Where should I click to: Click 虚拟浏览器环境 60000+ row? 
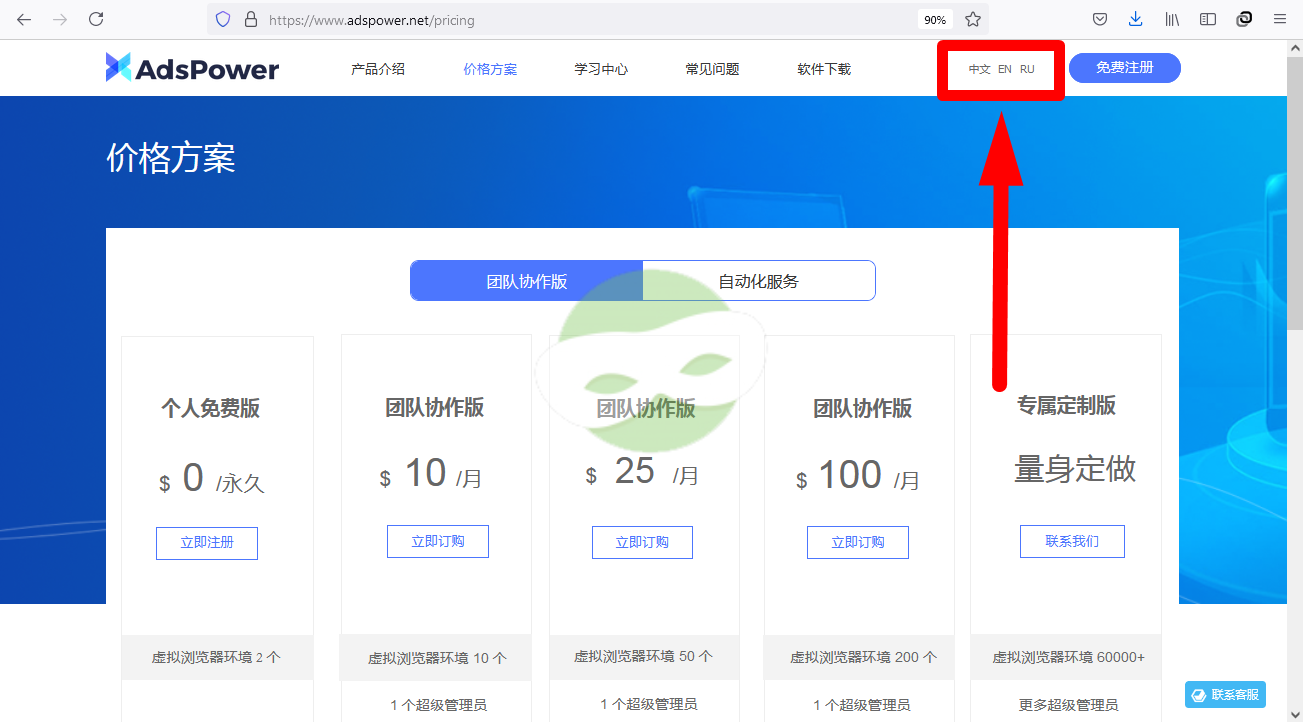(1066, 658)
